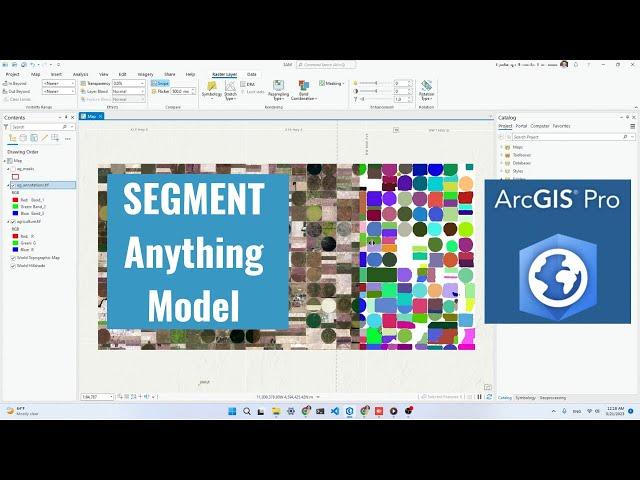
Task: Click the pause drawing icon in status bar
Action: point(480,397)
